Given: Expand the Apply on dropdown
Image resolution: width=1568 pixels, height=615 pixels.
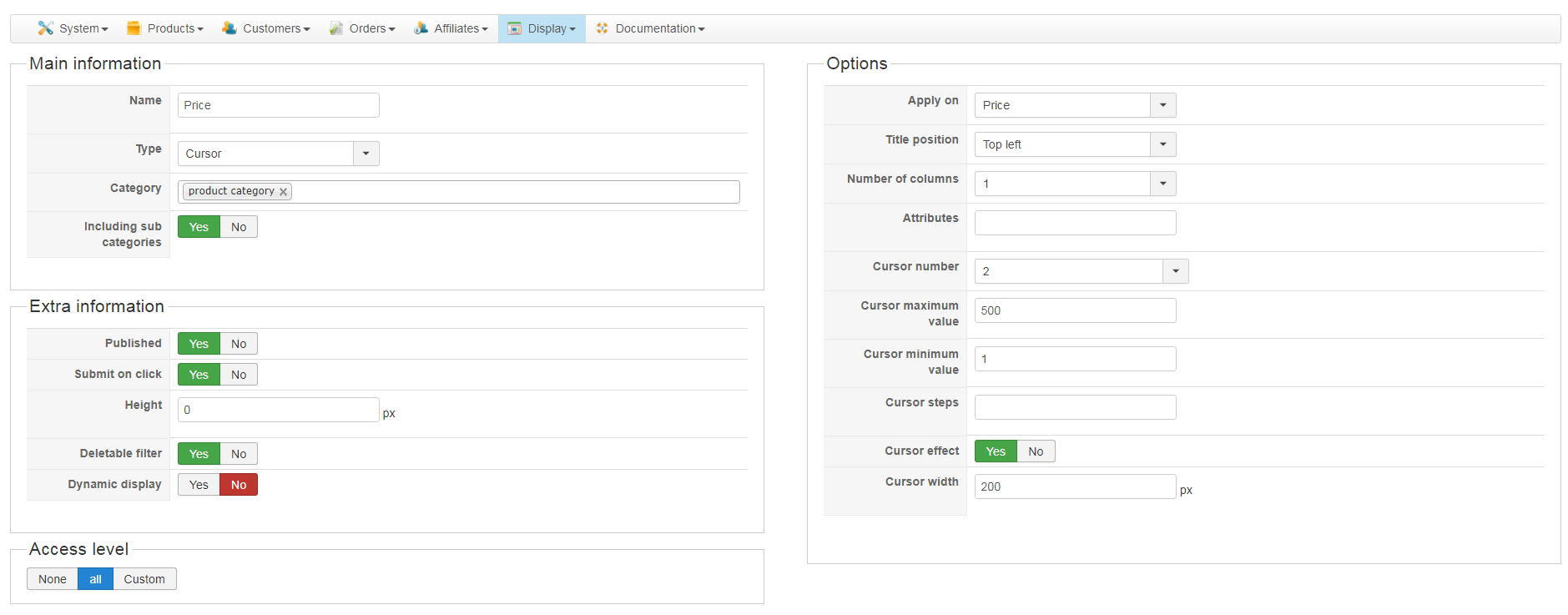Looking at the screenshot, I should [1162, 105].
